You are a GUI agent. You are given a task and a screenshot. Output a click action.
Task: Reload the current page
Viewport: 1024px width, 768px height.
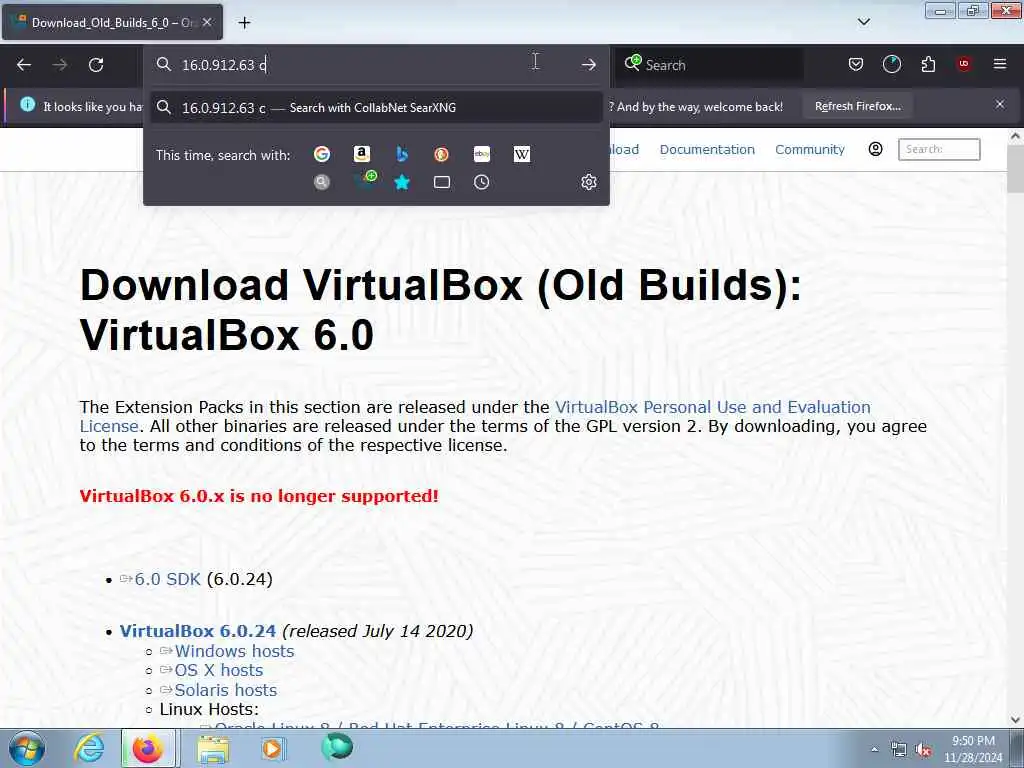[96, 65]
